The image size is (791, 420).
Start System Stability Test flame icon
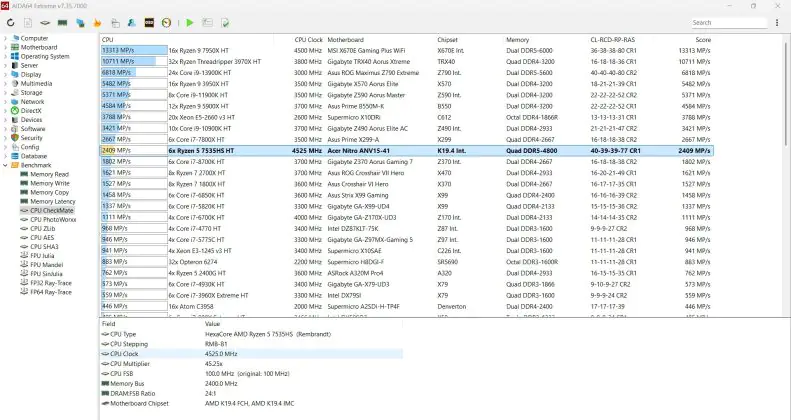click(x=97, y=23)
